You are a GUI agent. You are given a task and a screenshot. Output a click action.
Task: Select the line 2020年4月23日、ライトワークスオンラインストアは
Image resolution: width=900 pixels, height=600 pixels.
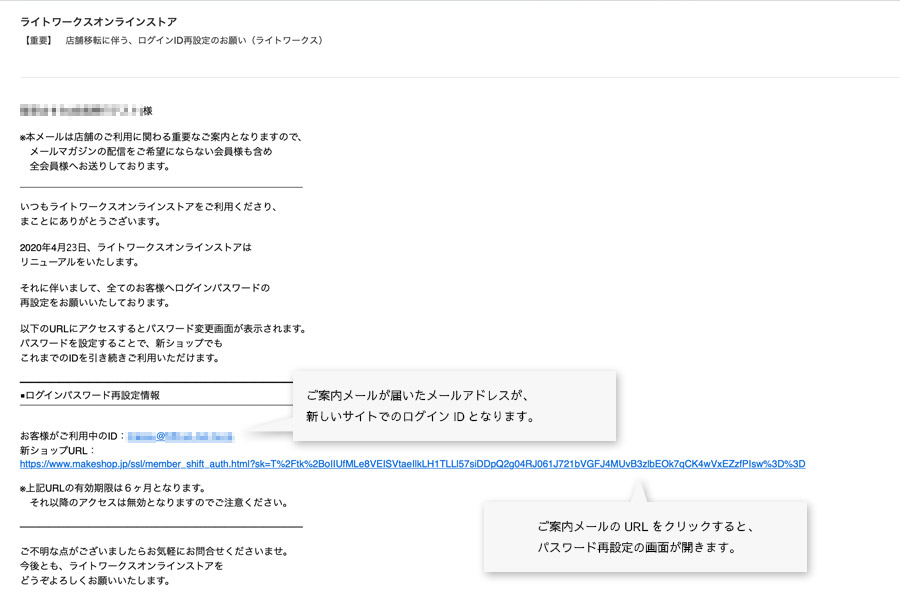pos(135,247)
